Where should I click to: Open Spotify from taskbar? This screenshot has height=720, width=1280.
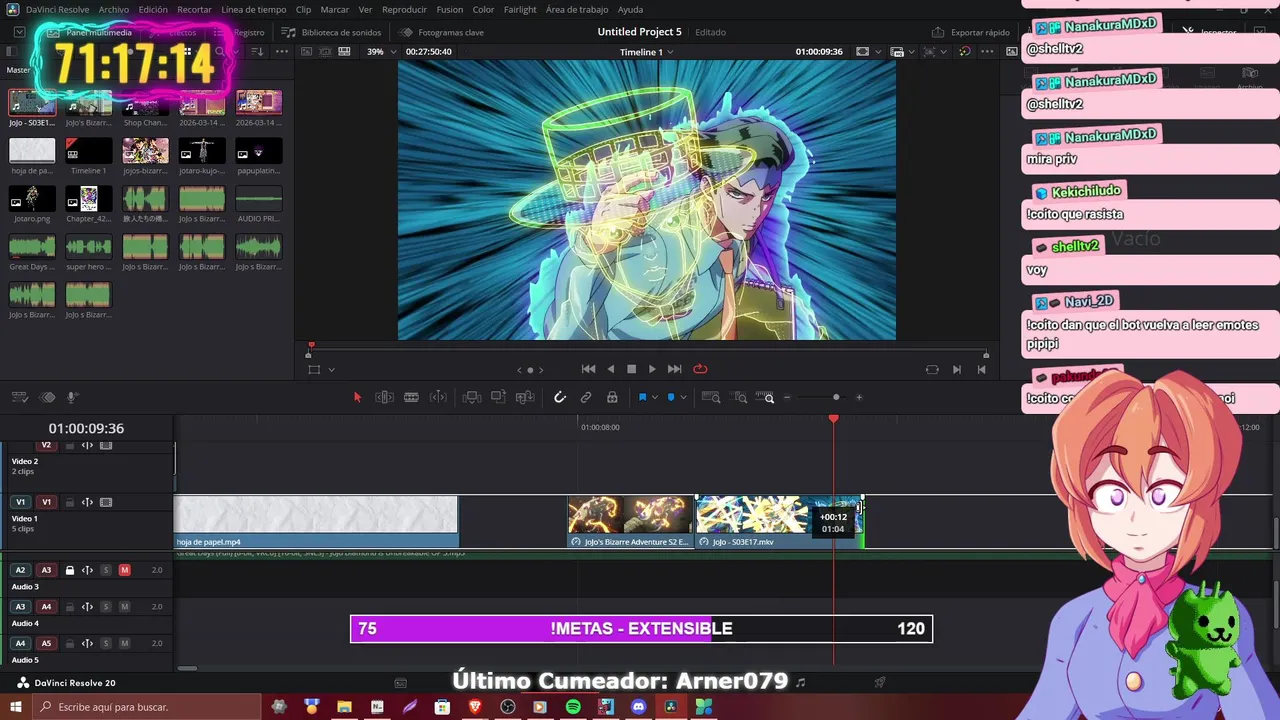click(x=573, y=707)
